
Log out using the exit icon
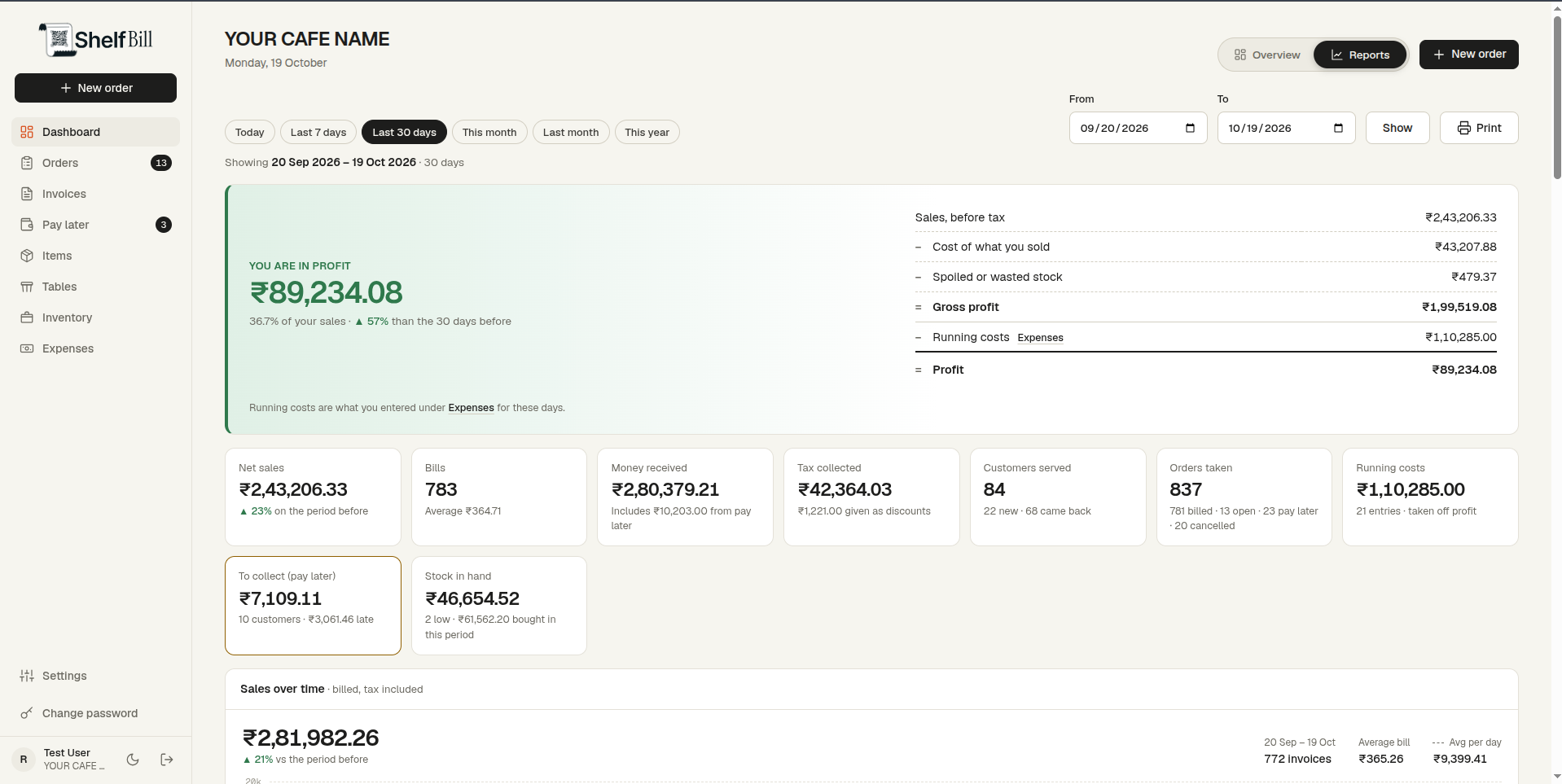click(167, 760)
